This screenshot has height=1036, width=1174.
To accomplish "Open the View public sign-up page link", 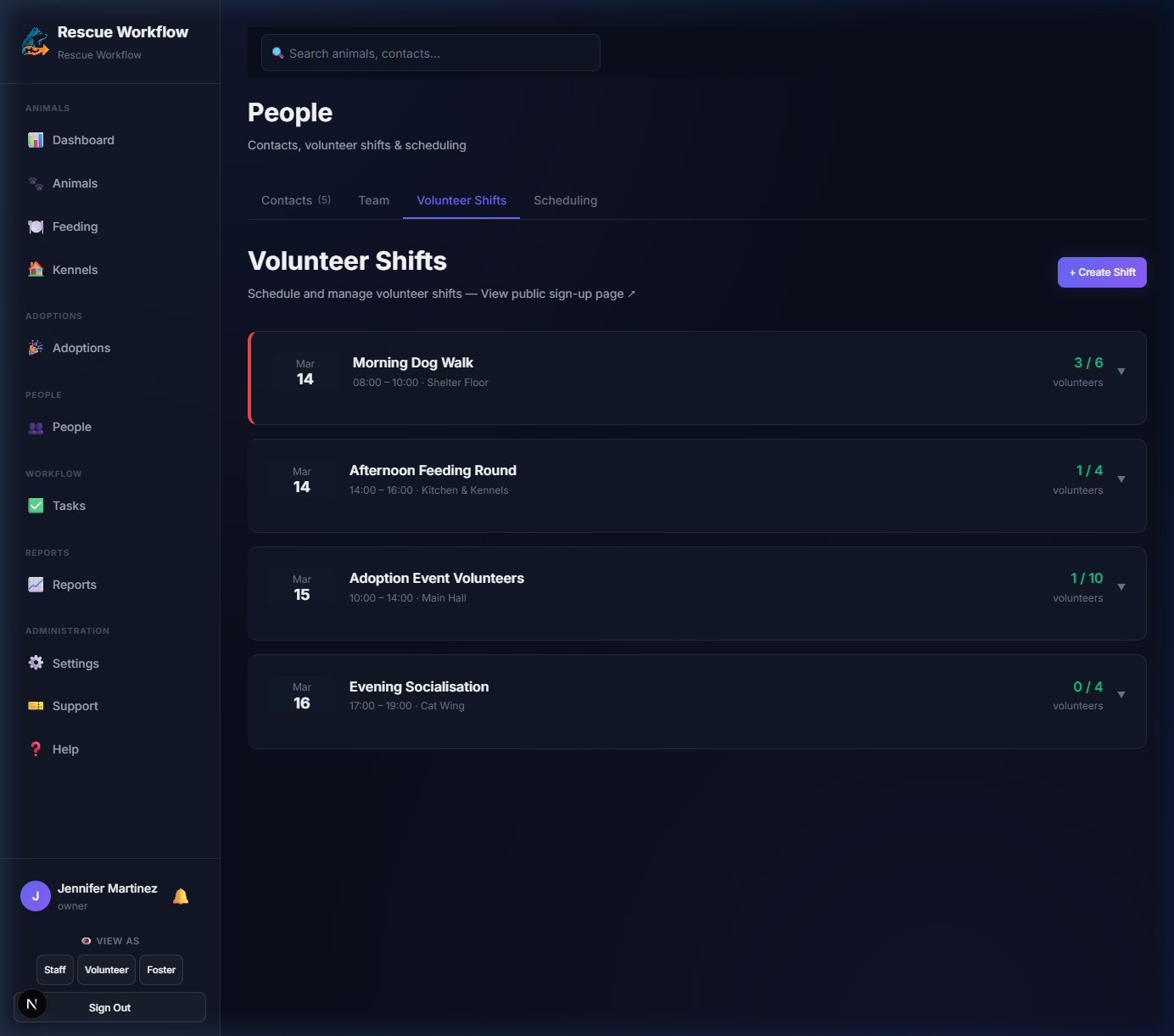I will pos(557,294).
